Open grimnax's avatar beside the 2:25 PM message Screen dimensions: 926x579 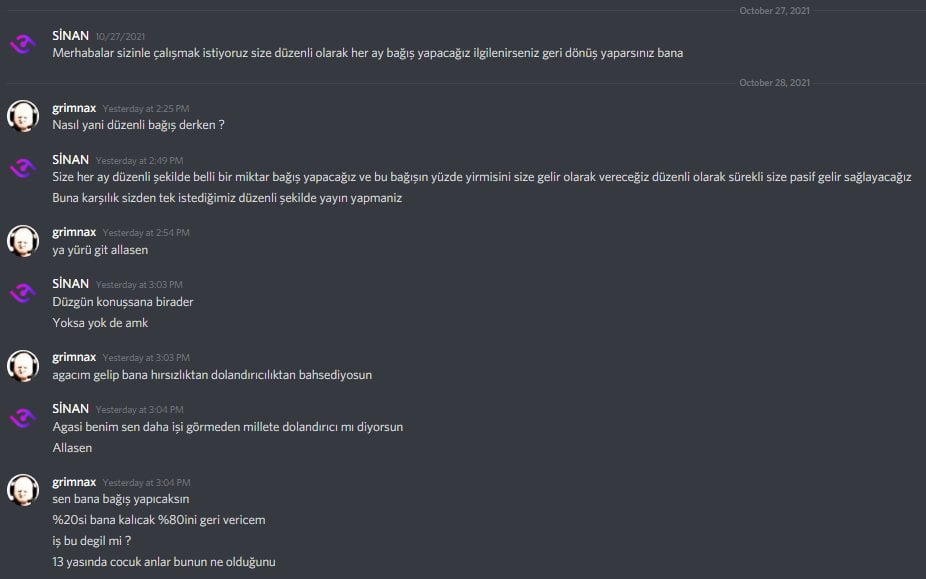click(x=22, y=116)
